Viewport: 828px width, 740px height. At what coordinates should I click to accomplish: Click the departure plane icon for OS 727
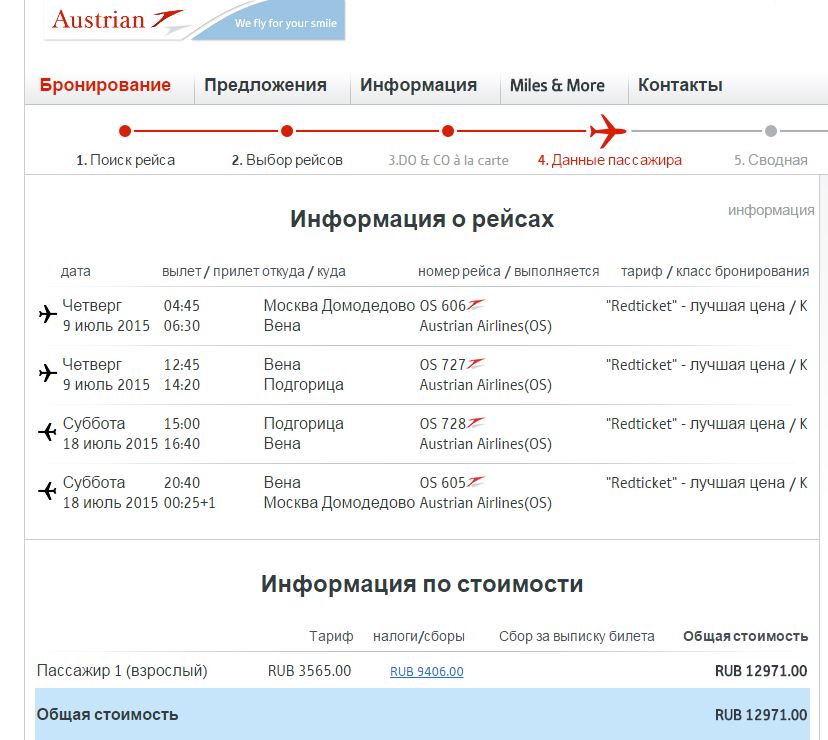pyautogui.click(x=48, y=373)
